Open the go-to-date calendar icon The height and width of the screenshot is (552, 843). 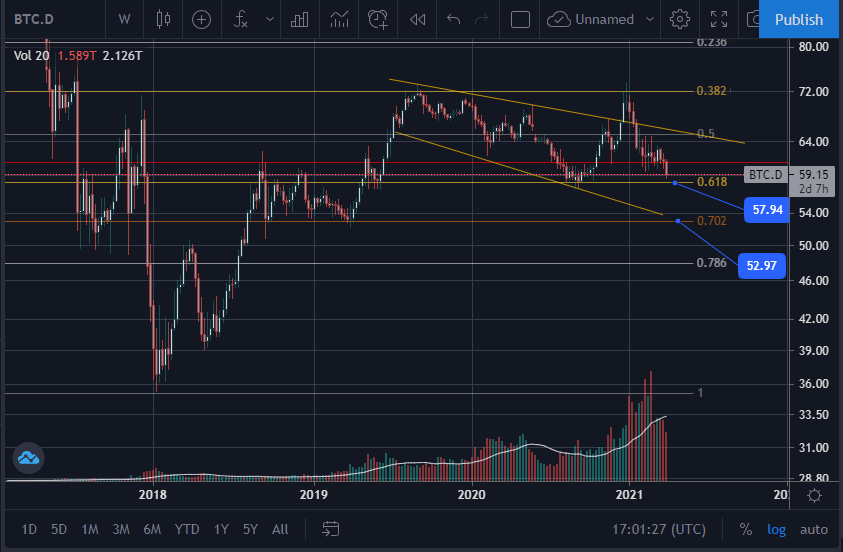(330, 529)
